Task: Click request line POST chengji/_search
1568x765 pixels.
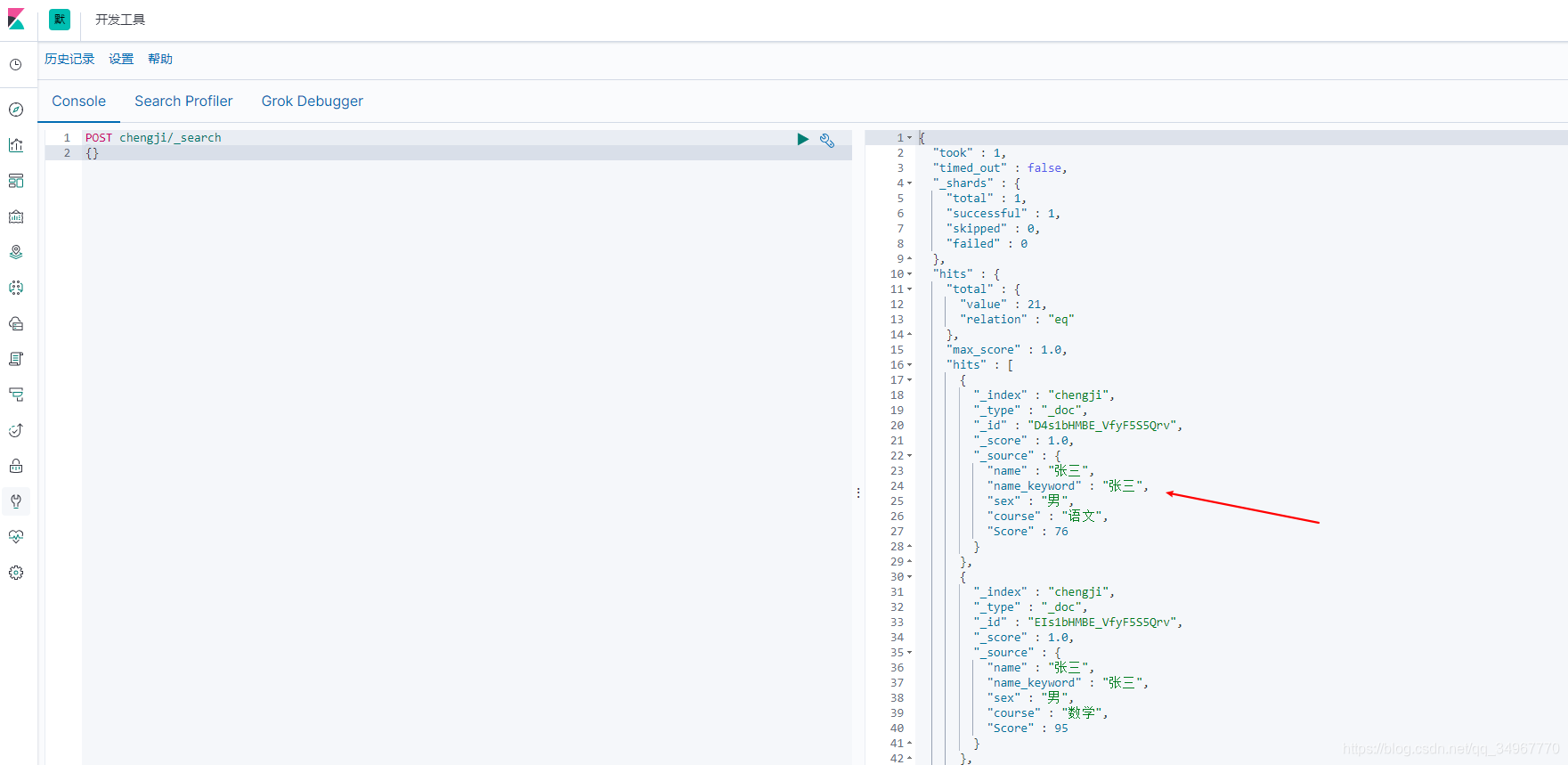Action: (153, 138)
